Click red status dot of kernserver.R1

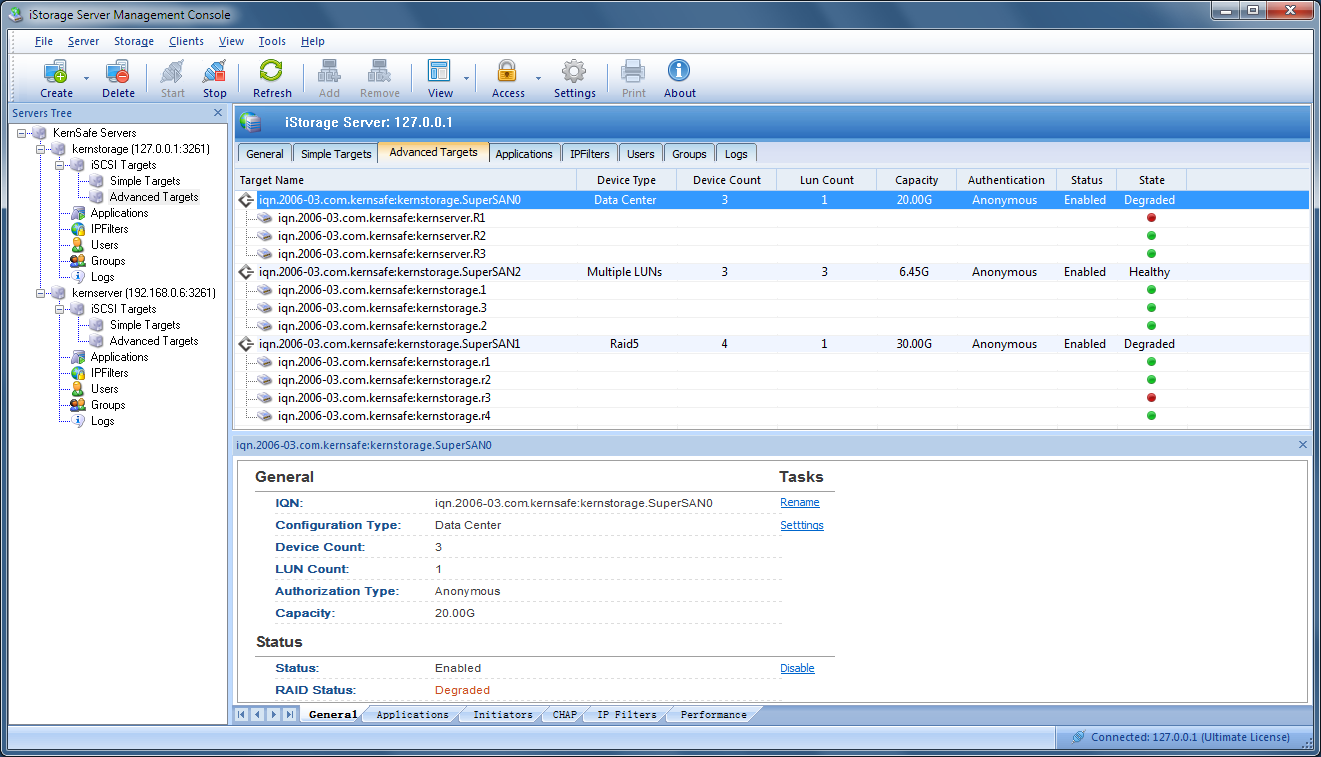coord(1151,218)
